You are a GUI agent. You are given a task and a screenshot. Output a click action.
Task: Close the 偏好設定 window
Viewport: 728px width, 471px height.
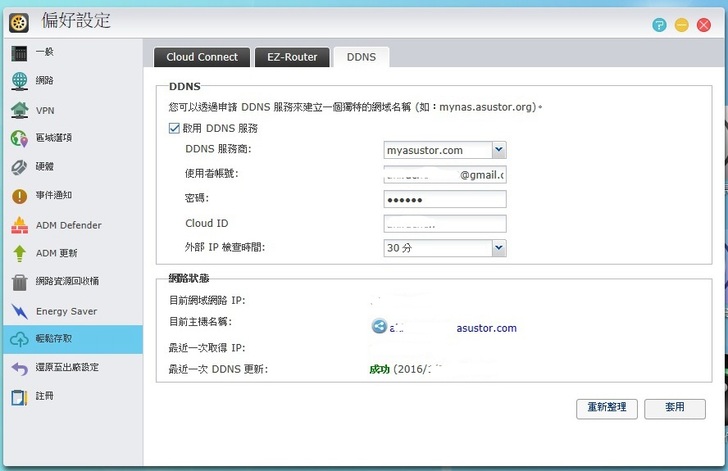pos(703,25)
